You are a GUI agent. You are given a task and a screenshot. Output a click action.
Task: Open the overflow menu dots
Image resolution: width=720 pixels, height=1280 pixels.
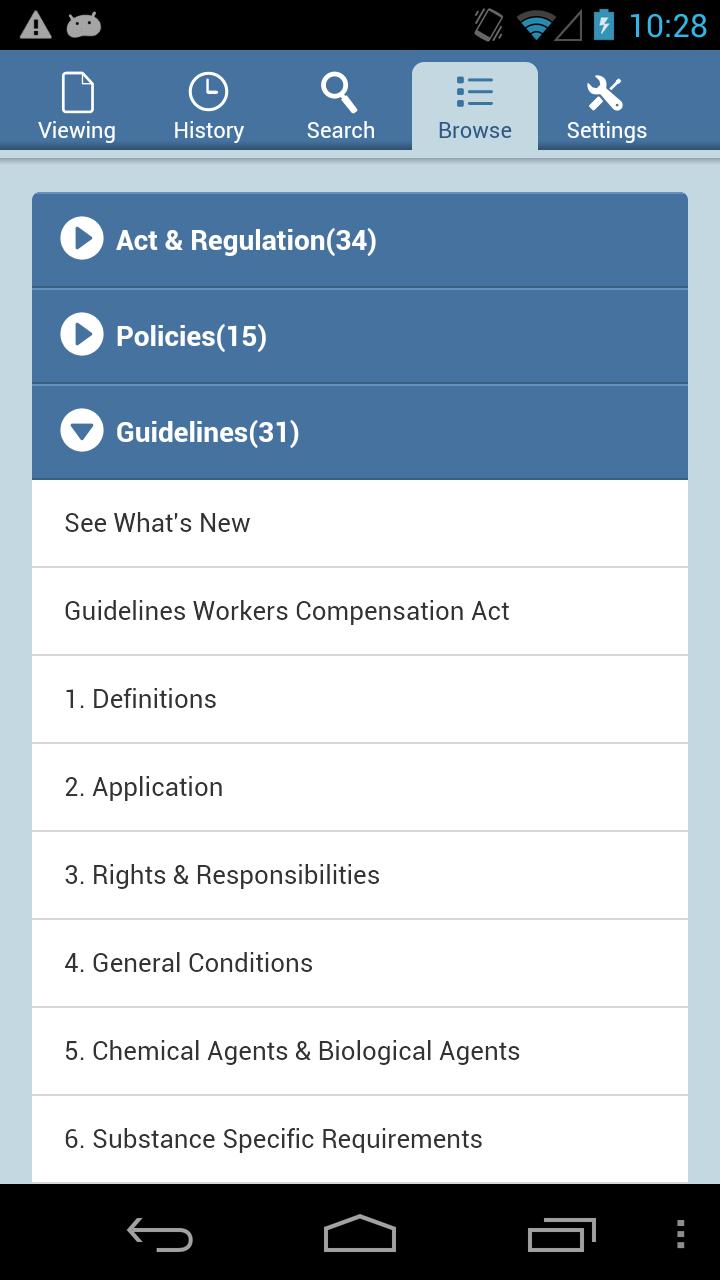pos(680,1234)
